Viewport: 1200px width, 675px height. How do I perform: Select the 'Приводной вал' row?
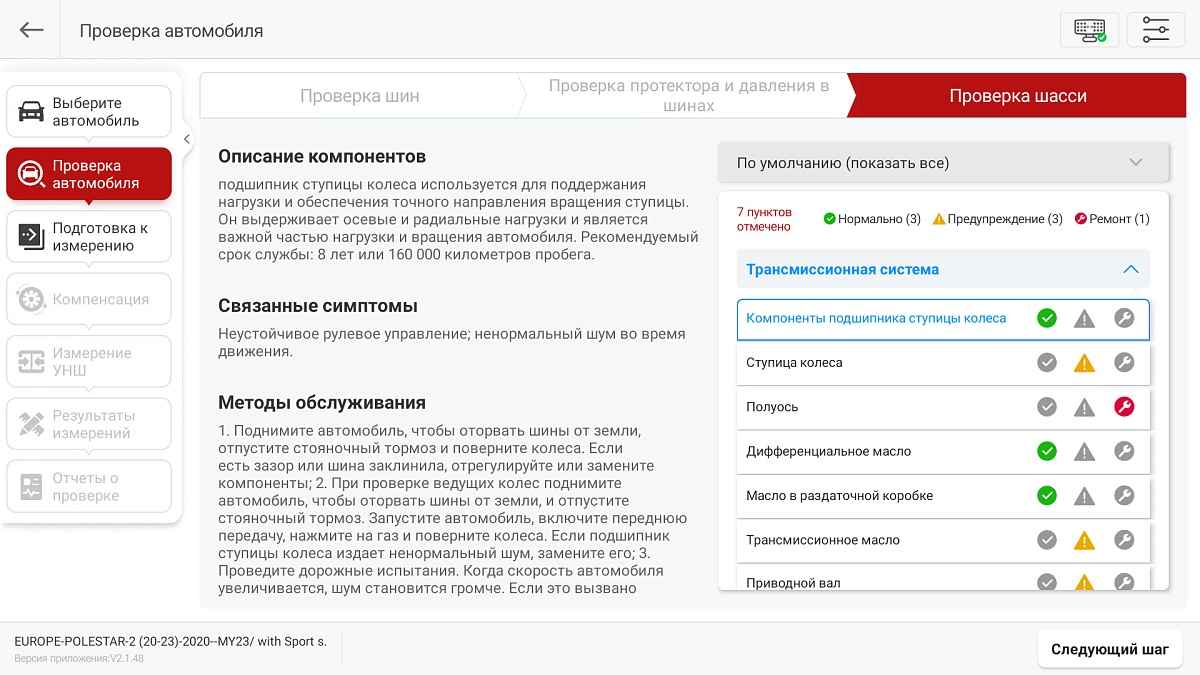coord(943,577)
